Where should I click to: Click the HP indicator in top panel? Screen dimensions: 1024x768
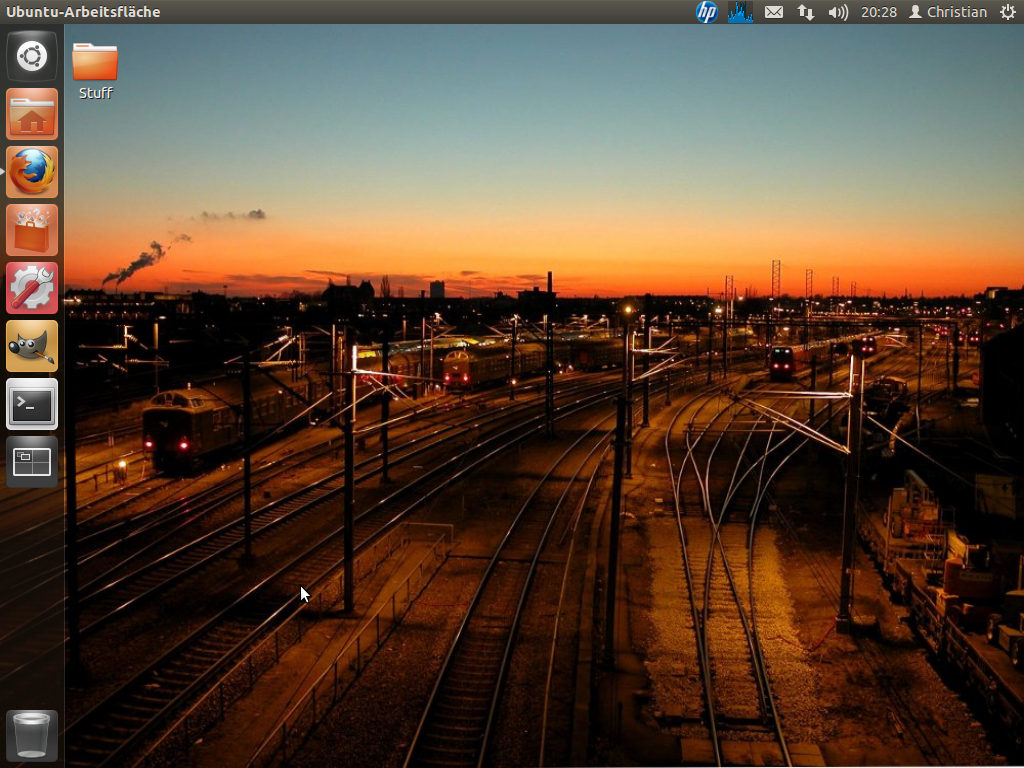(707, 12)
